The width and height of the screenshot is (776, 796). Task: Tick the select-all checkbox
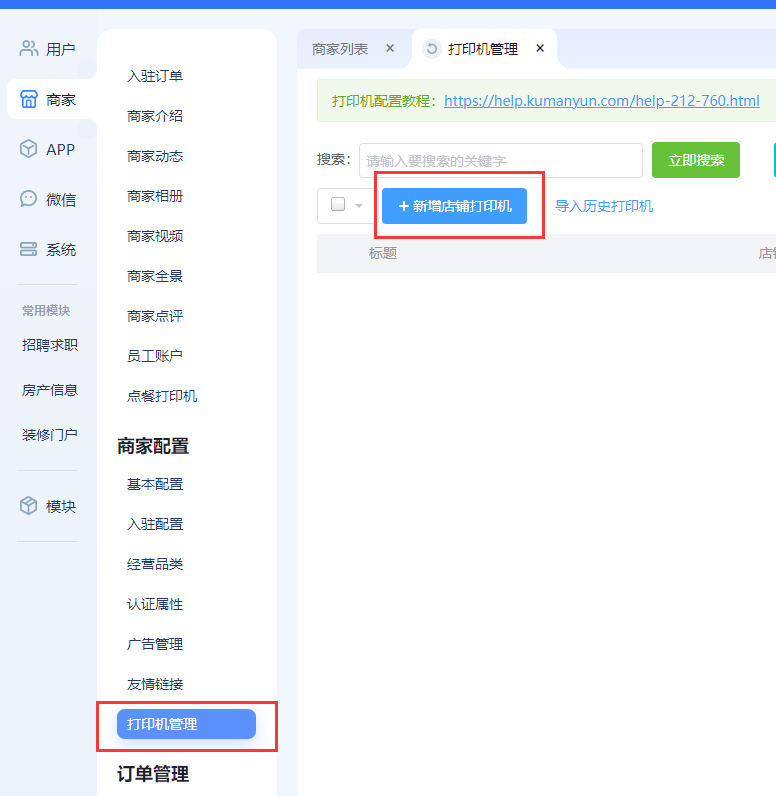[x=338, y=204]
